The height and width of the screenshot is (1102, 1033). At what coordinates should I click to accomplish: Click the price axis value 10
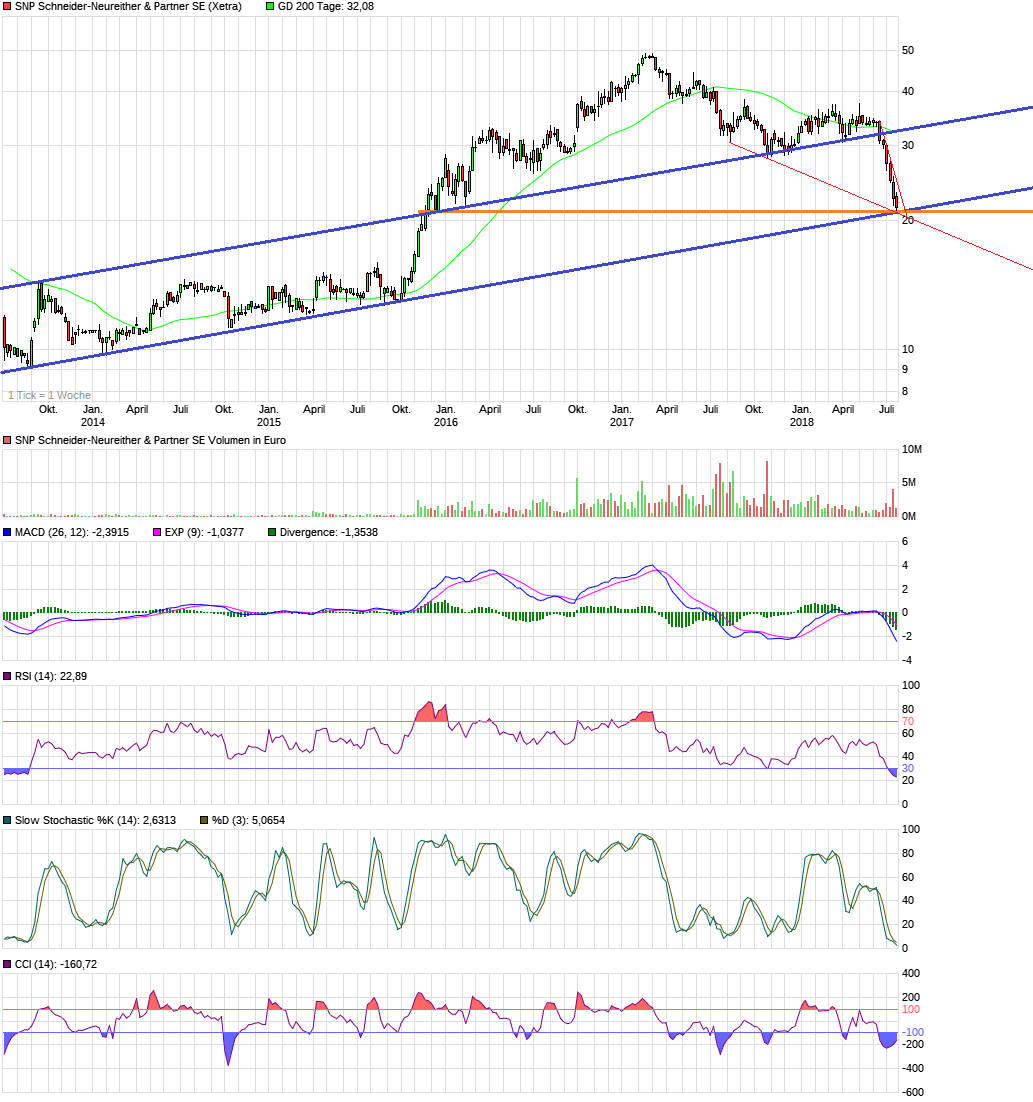coord(908,349)
